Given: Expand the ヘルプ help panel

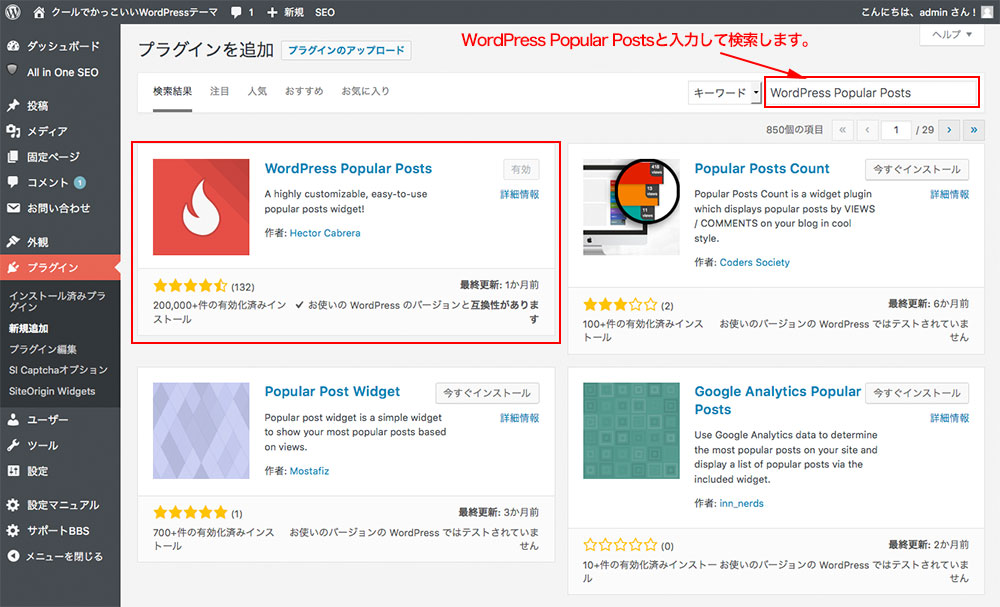Looking at the screenshot, I should pos(952,34).
